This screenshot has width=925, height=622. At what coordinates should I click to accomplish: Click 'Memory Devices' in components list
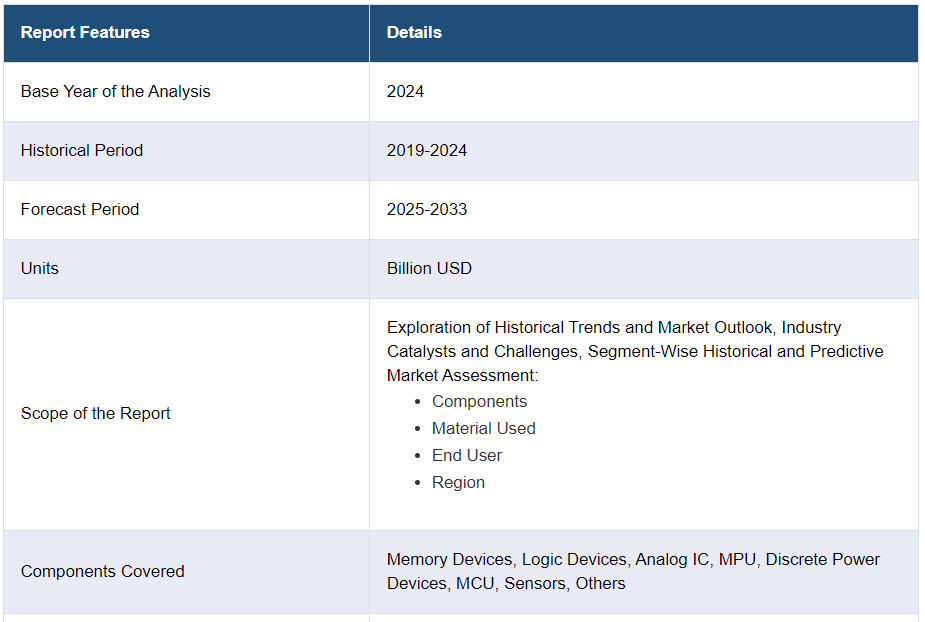click(x=449, y=559)
